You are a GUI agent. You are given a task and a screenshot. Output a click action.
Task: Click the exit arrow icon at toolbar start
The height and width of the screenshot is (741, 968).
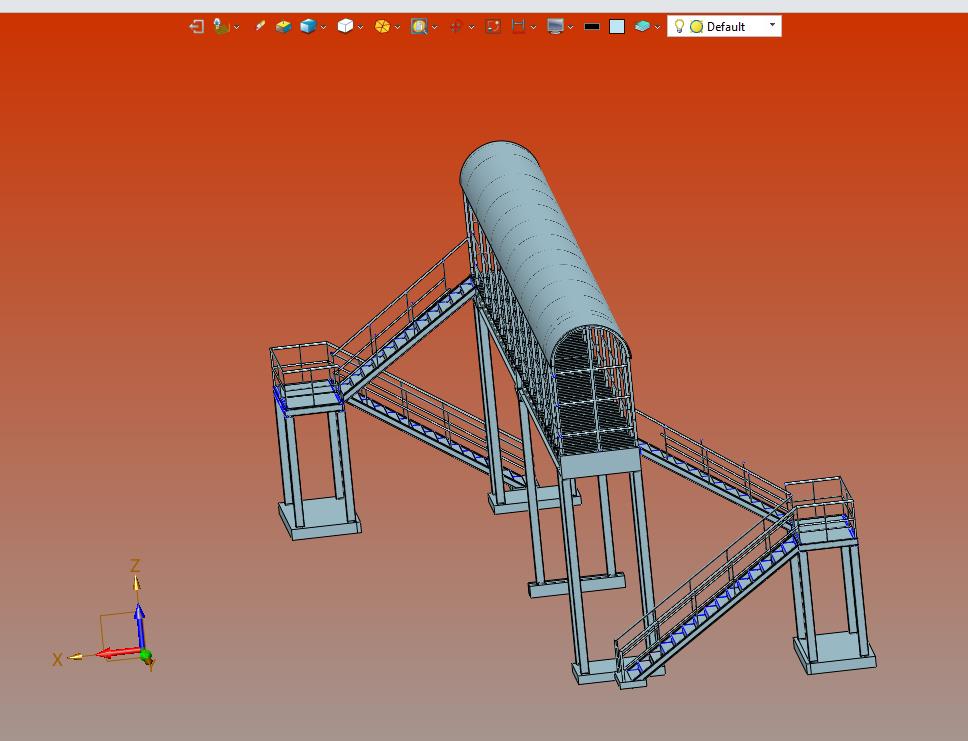coord(196,27)
